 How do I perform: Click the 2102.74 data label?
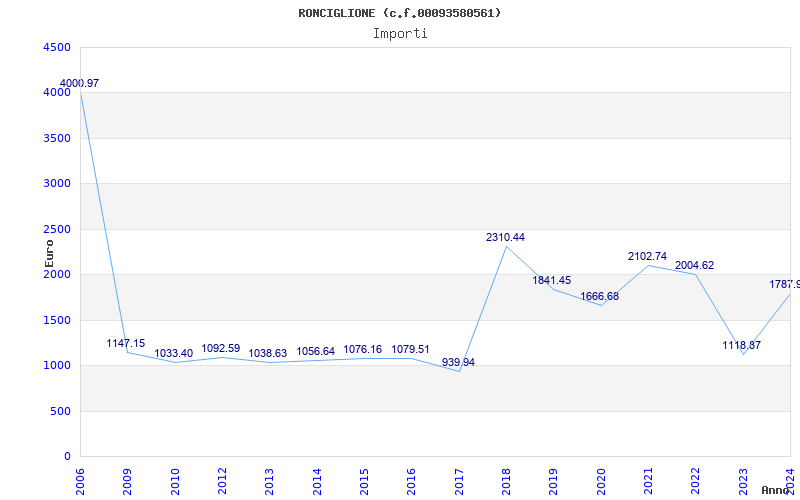coord(647,257)
